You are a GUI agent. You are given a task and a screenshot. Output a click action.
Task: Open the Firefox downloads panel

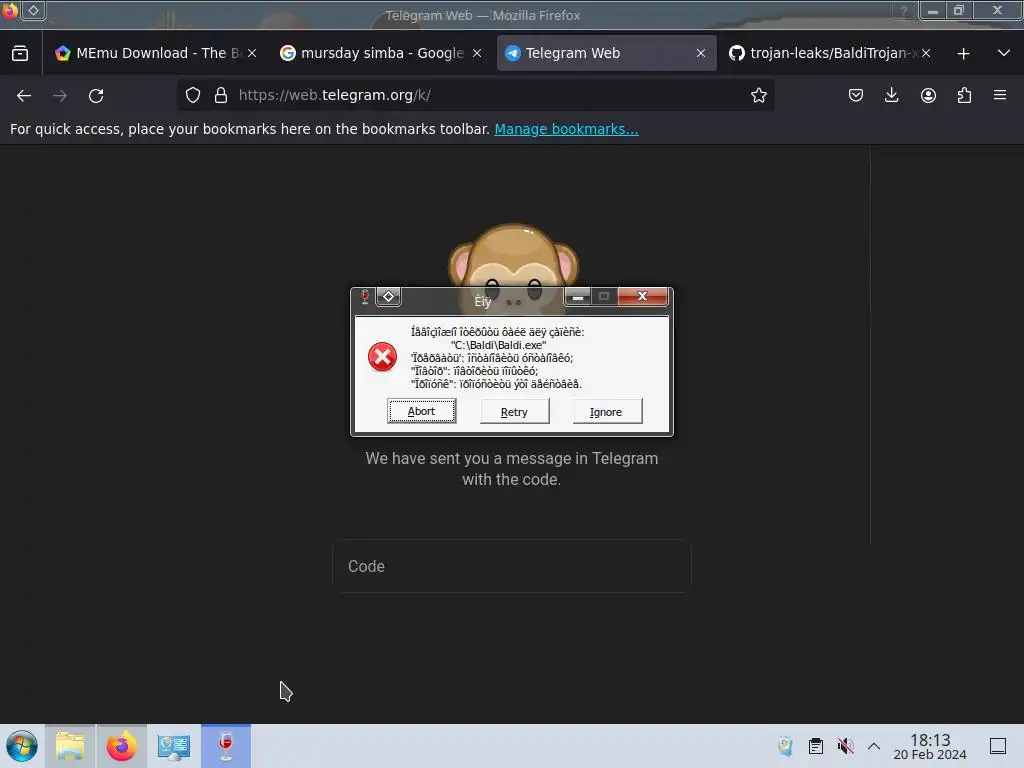pos(891,95)
